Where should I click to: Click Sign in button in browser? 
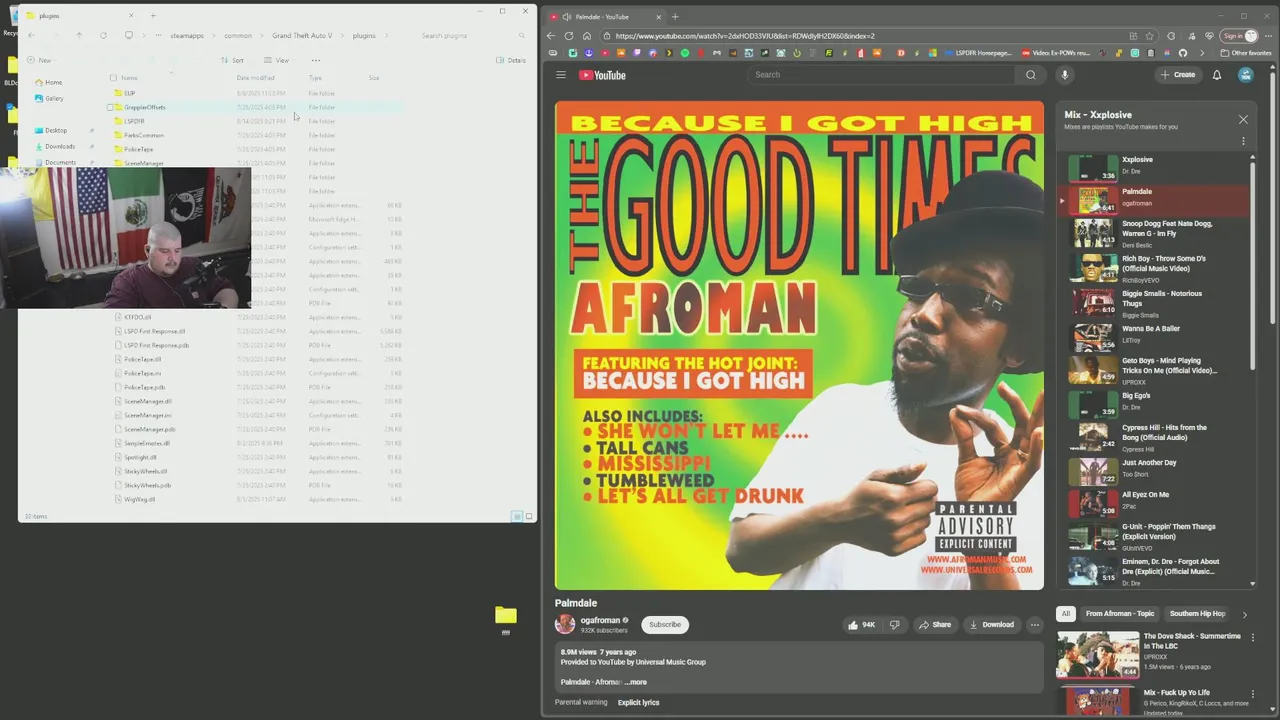pos(1239,36)
